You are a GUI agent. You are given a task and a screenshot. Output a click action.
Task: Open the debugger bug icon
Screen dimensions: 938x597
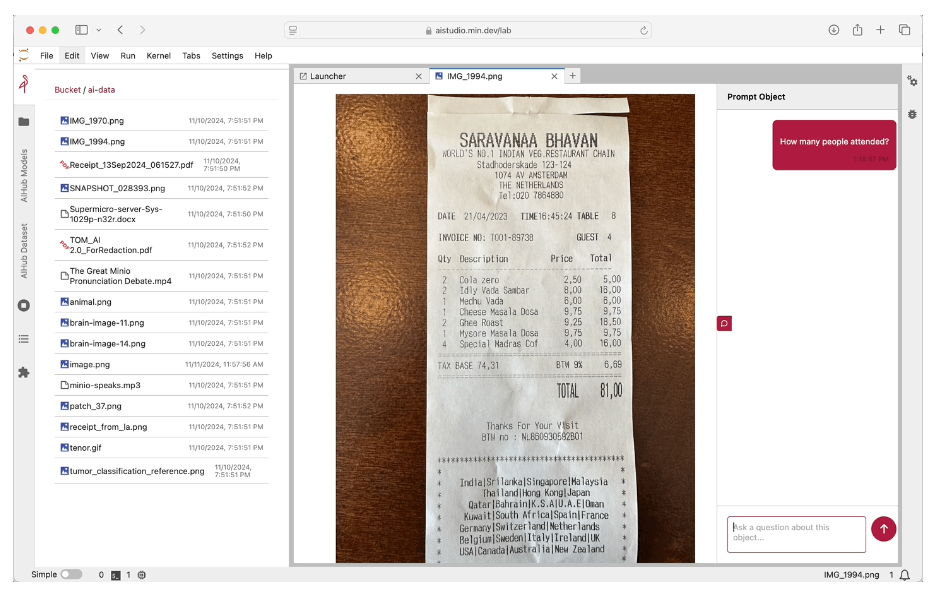912,115
